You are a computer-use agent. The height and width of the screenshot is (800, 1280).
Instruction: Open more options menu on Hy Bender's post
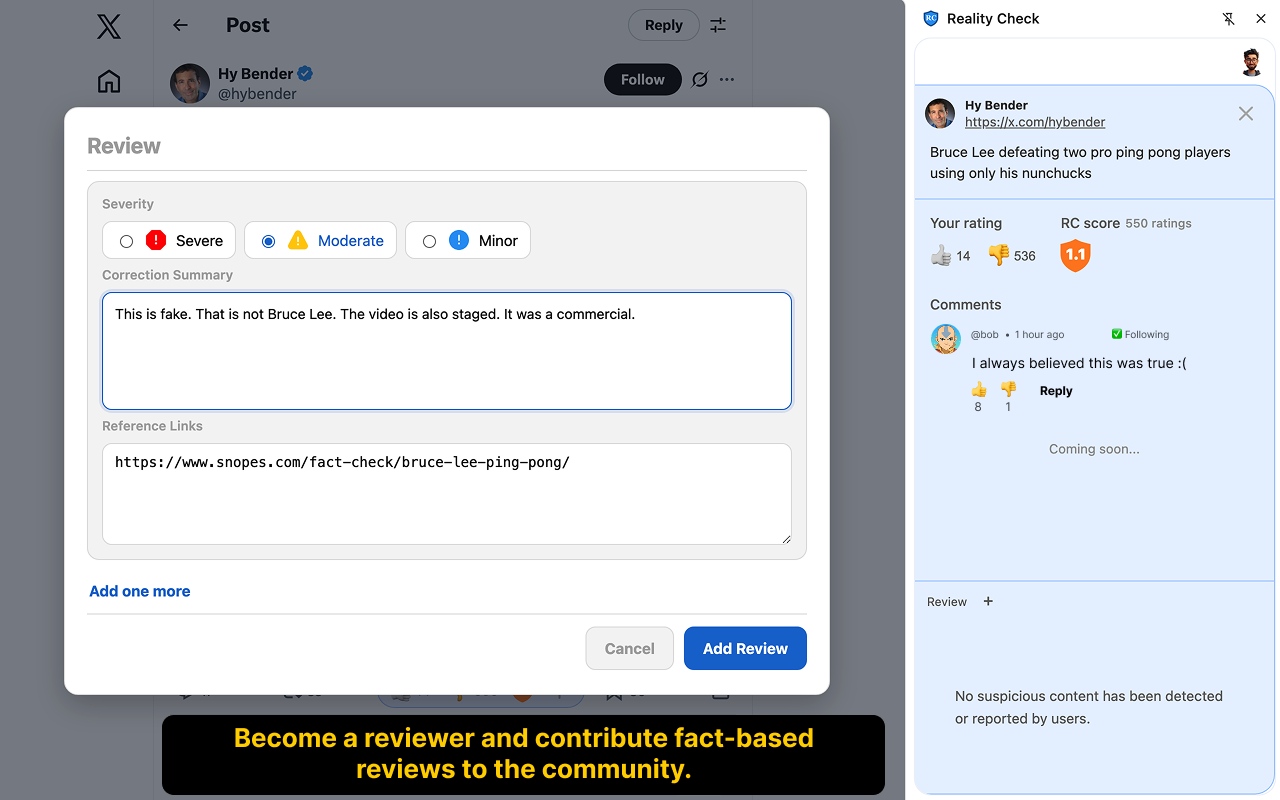727,79
